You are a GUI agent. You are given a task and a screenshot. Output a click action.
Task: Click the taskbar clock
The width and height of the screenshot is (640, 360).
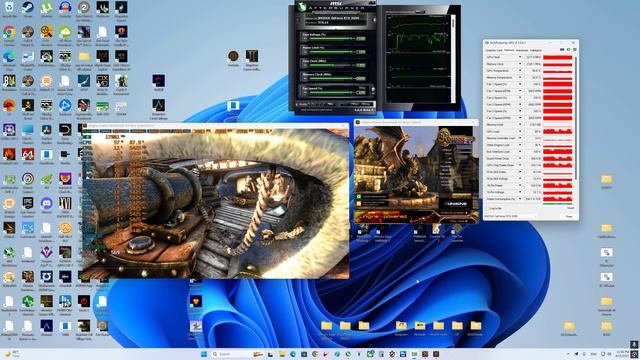pos(622,353)
